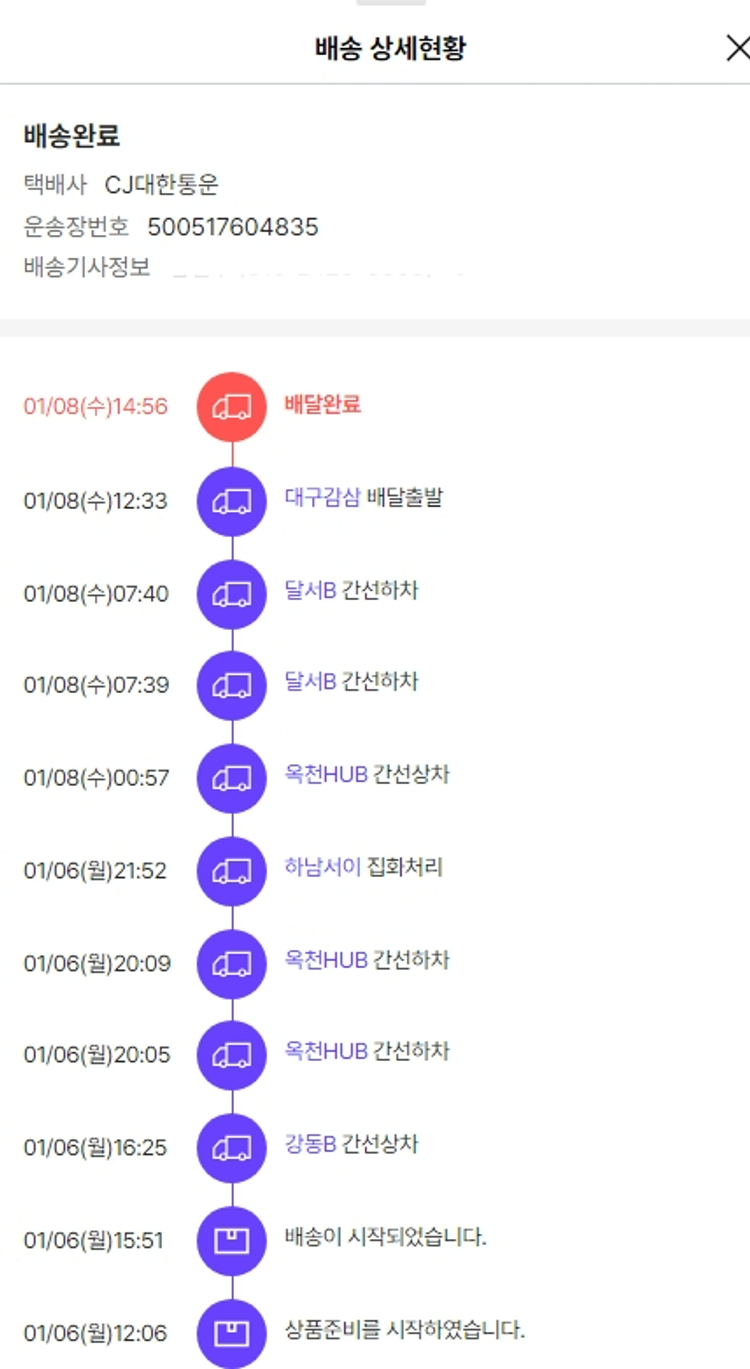Click truck icon beside 하남서이 집화처리
Image resolution: width=750 pixels, height=1369 pixels.
232,870
